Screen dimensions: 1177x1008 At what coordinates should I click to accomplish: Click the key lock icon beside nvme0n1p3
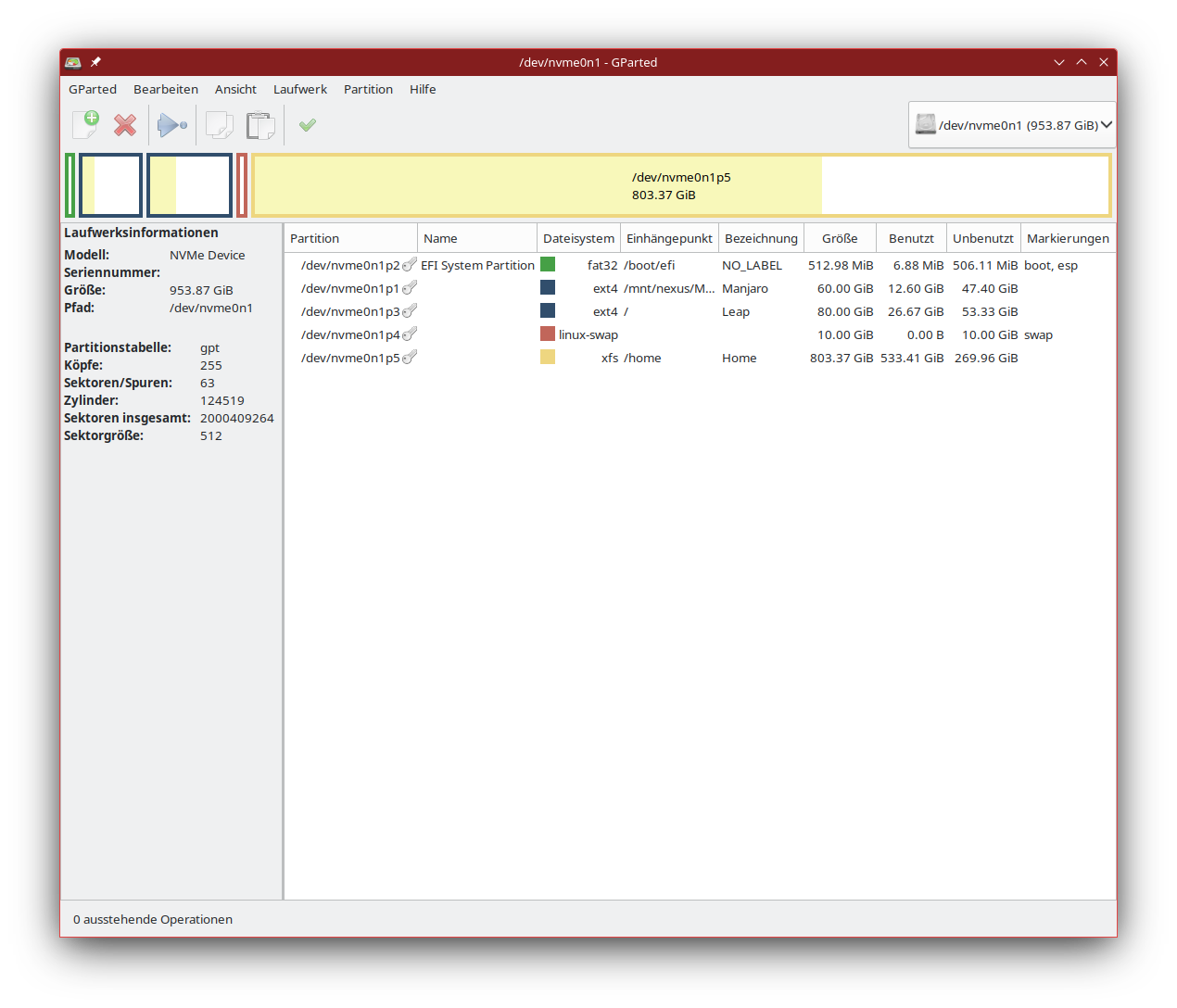[x=410, y=311]
